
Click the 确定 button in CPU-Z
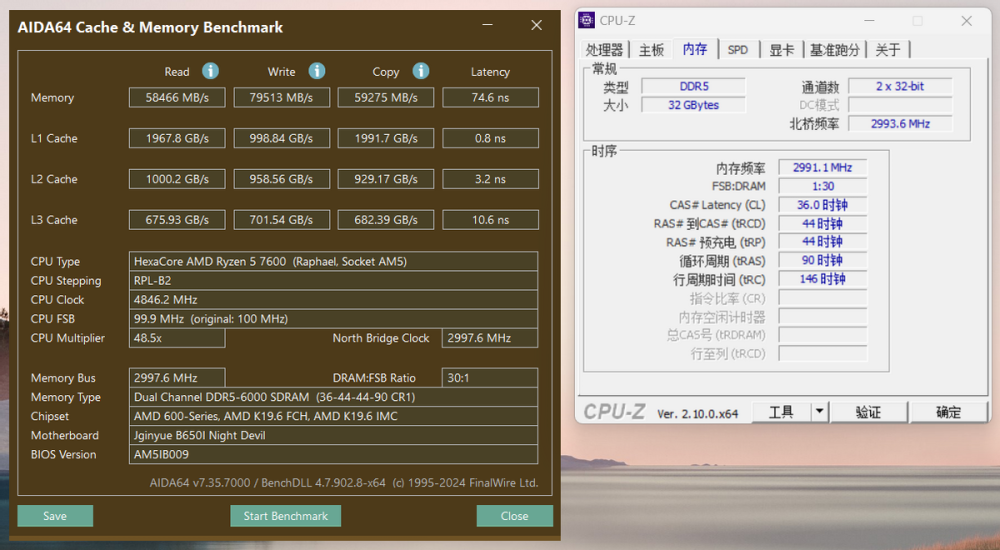click(948, 412)
